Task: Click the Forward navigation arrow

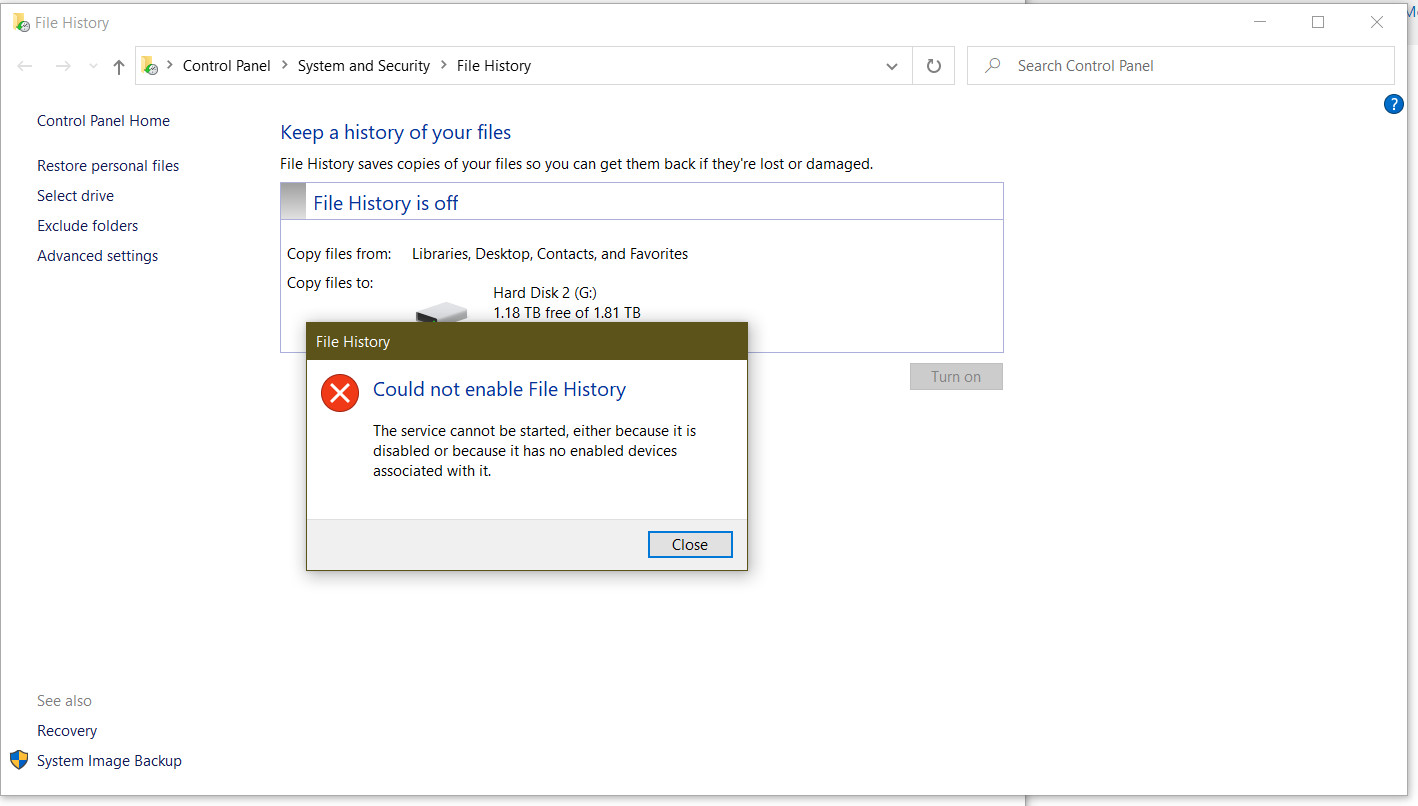Action: (63, 66)
